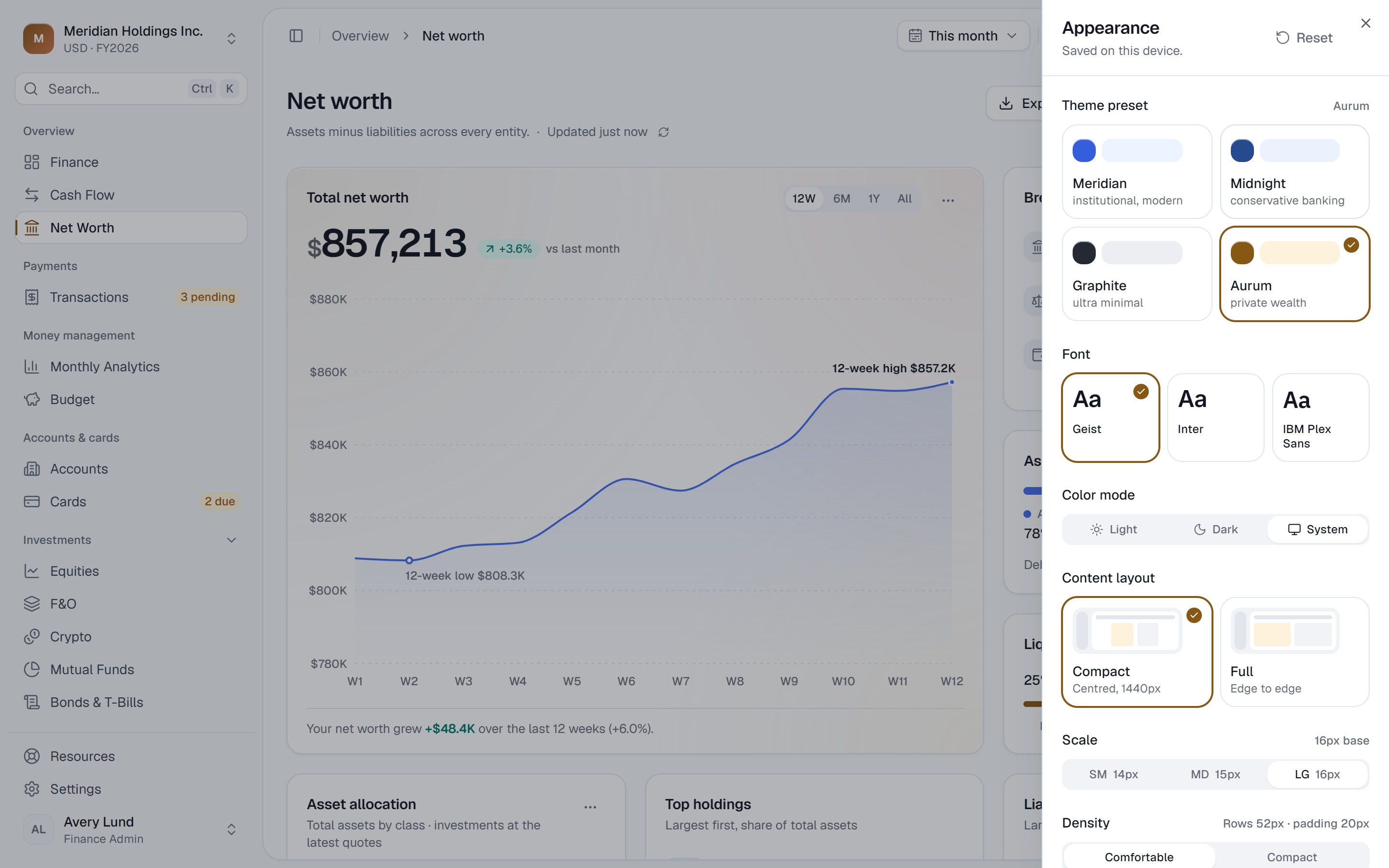Click the Reset appearance button
The height and width of the screenshot is (868, 1389).
pyautogui.click(x=1304, y=38)
